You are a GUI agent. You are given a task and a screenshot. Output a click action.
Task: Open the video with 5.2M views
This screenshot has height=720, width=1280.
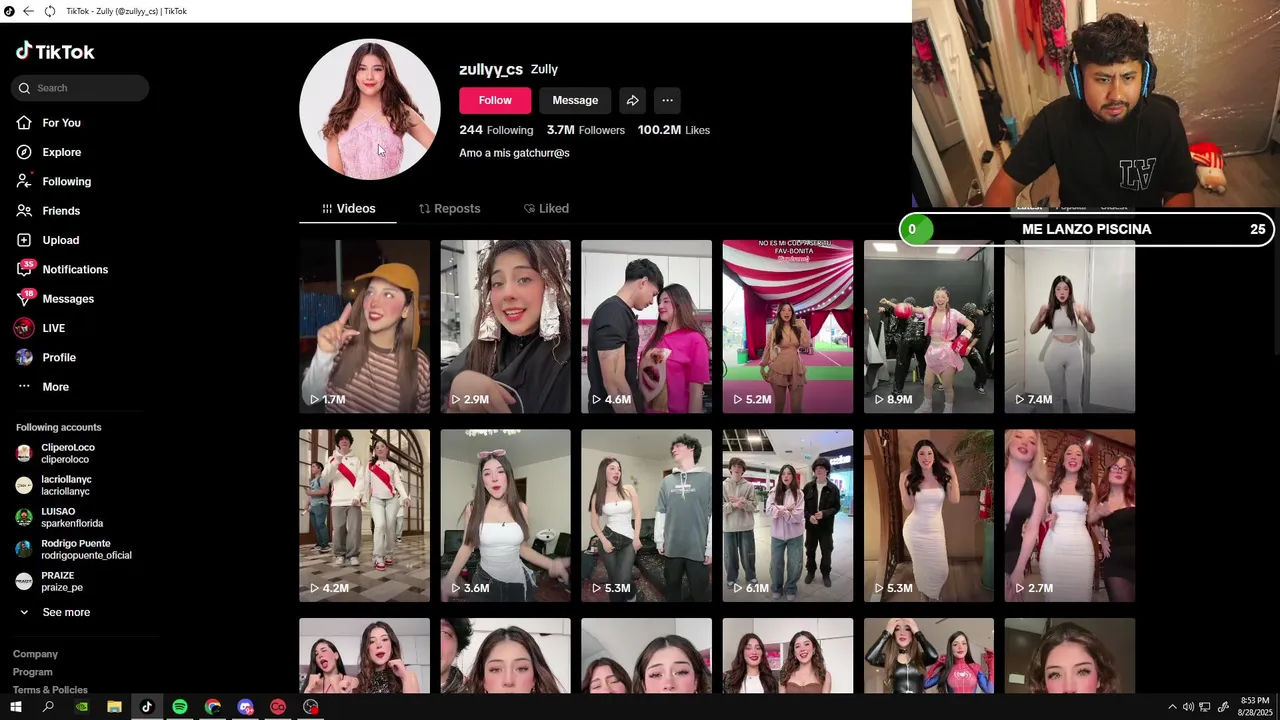pyautogui.click(x=788, y=326)
